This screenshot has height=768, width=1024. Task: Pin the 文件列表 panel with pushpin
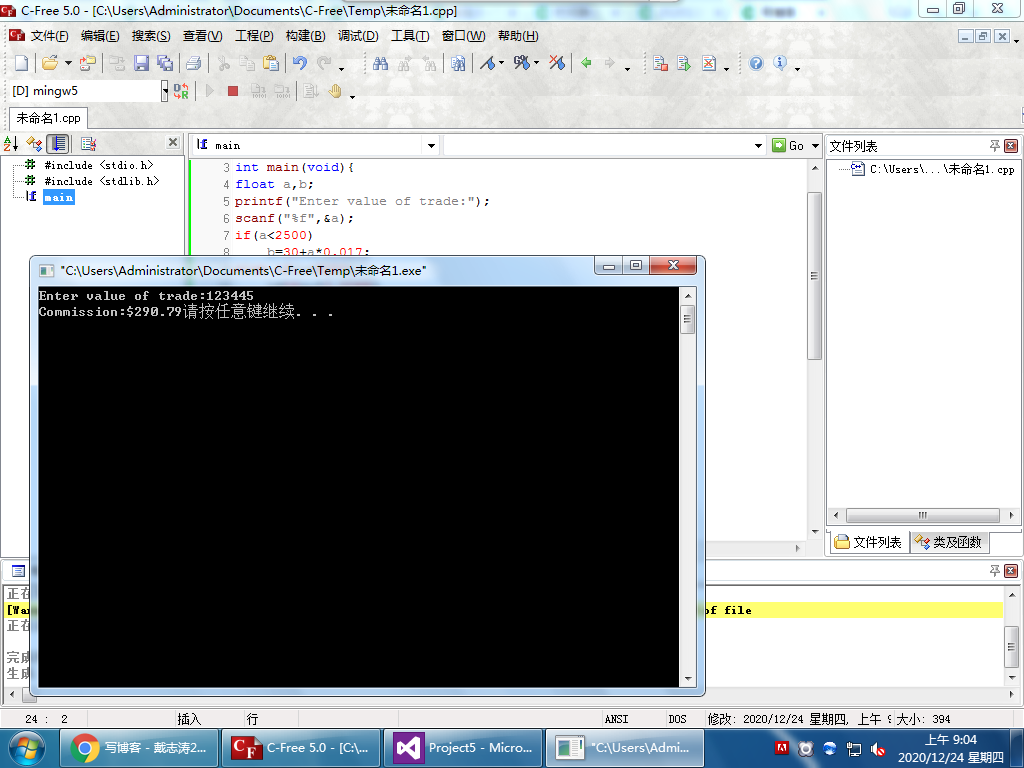tap(995, 146)
